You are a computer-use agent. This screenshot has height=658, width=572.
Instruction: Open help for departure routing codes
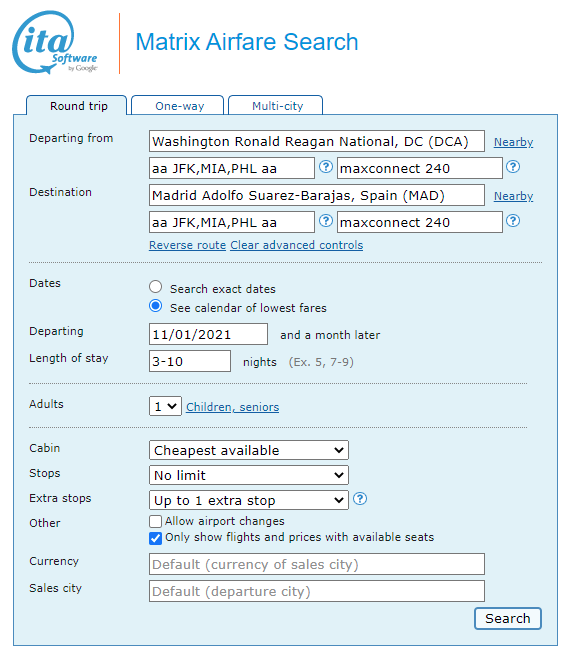point(326,167)
